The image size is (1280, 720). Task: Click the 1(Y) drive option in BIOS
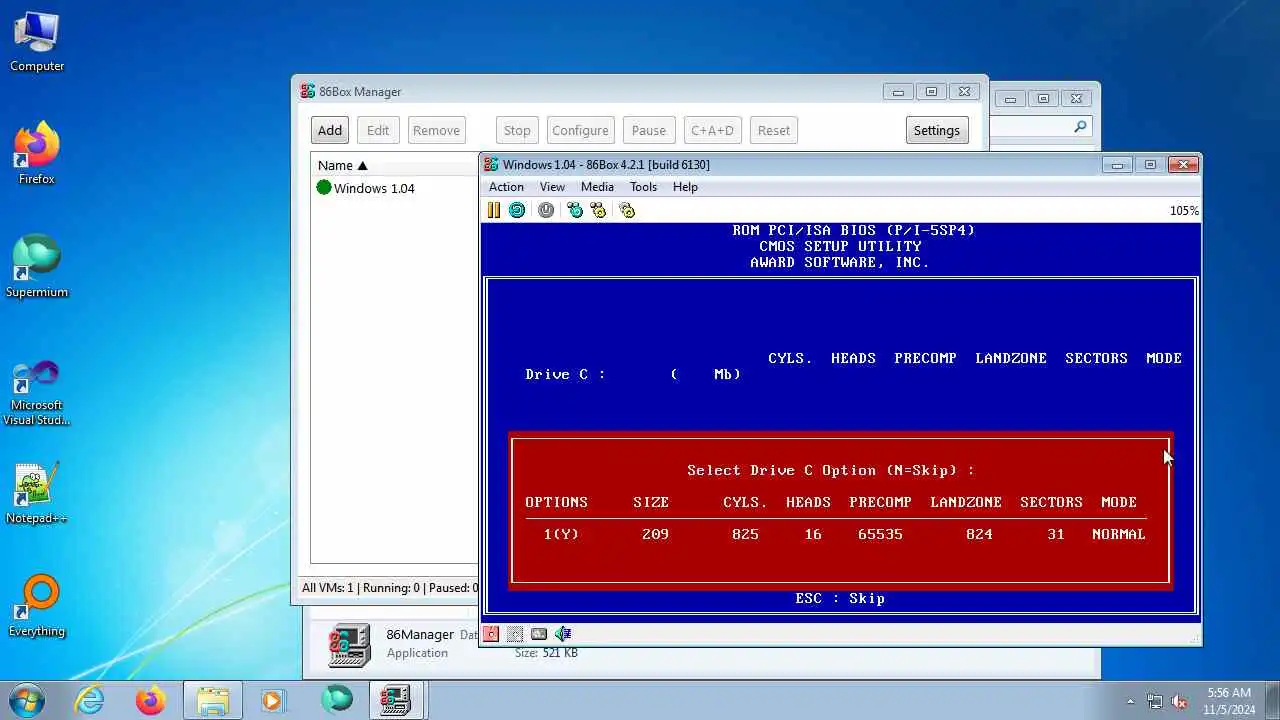coord(561,535)
